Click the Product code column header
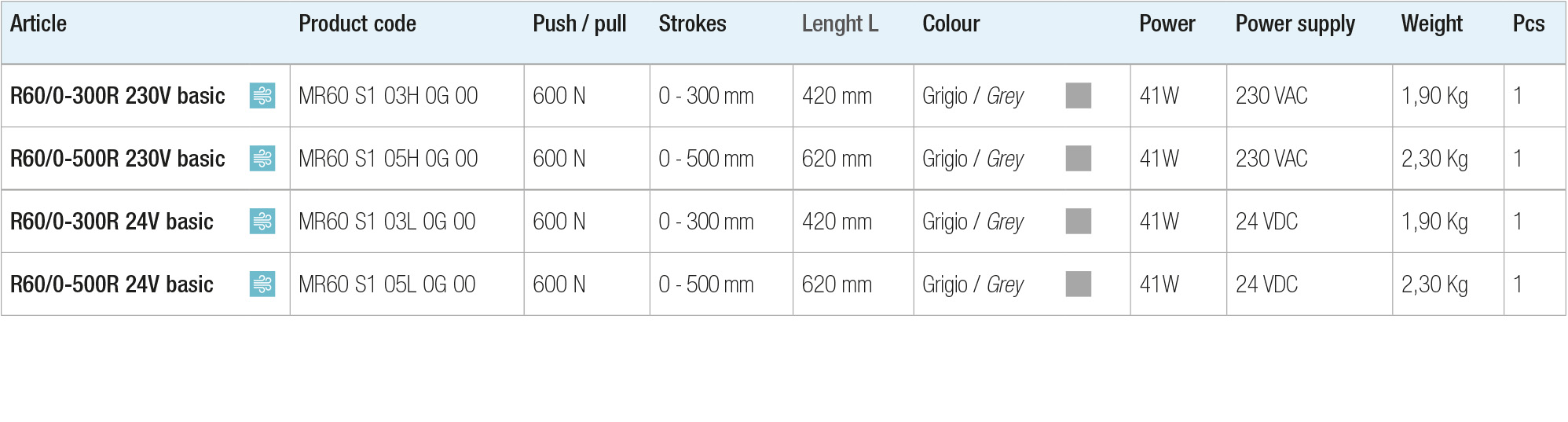This screenshot has width=1568, height=422. 357,24
